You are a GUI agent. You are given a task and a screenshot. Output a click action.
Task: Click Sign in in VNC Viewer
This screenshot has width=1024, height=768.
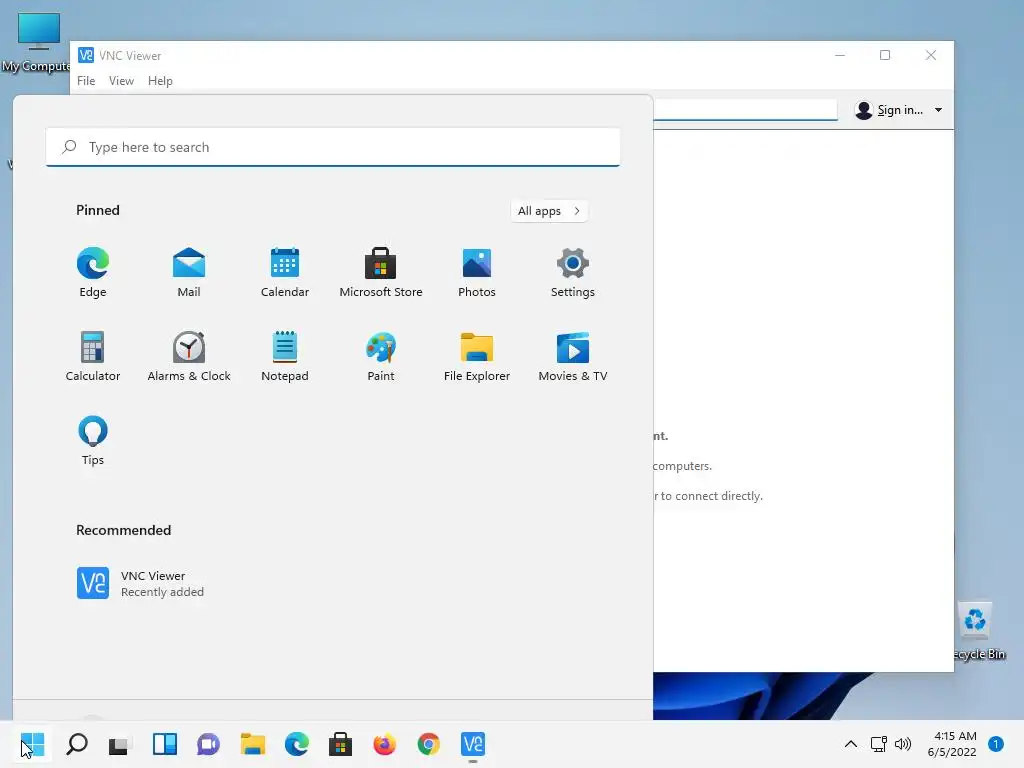[x=890, y=110]
